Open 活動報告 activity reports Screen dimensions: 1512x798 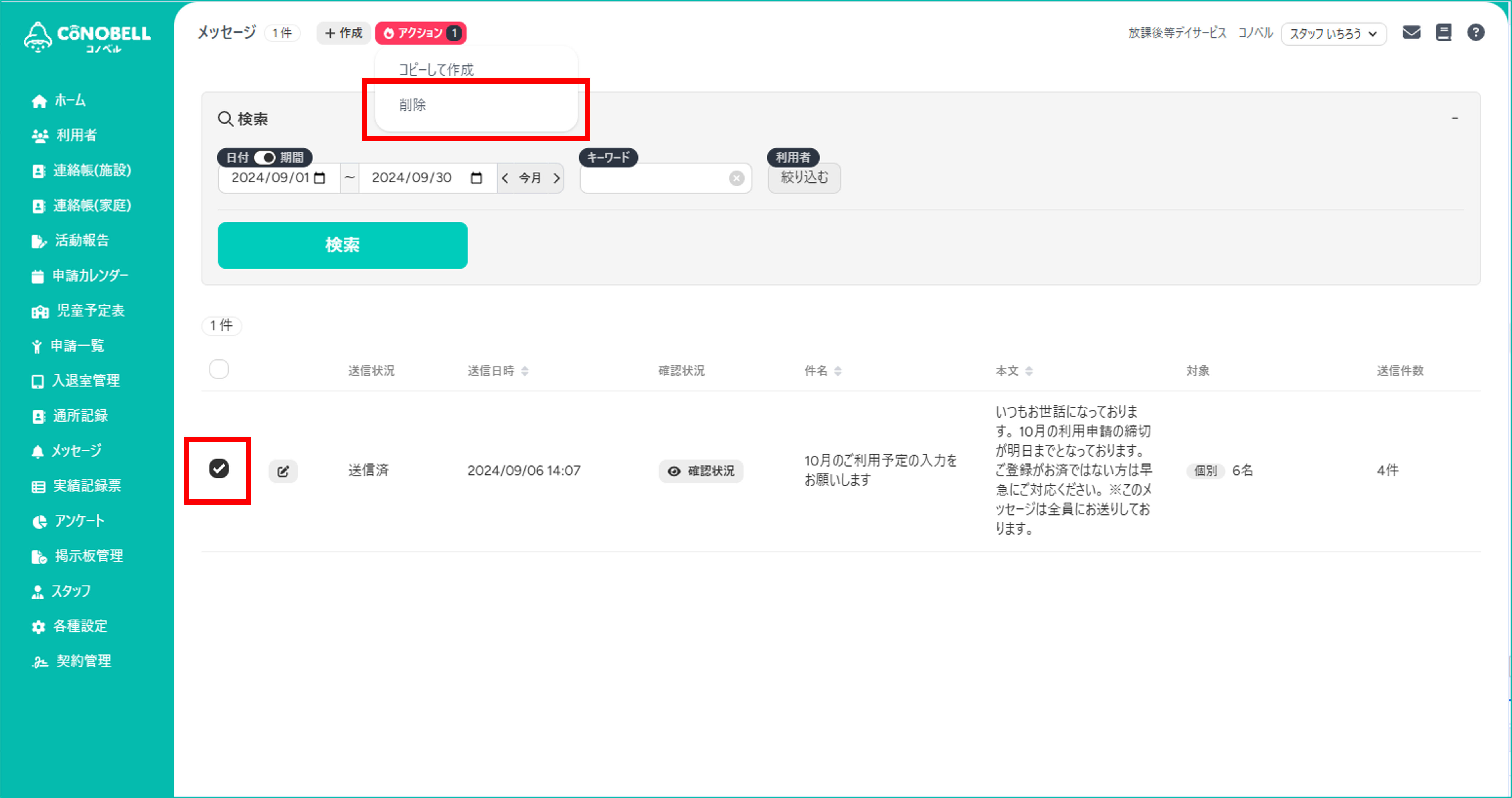(71, 241)
